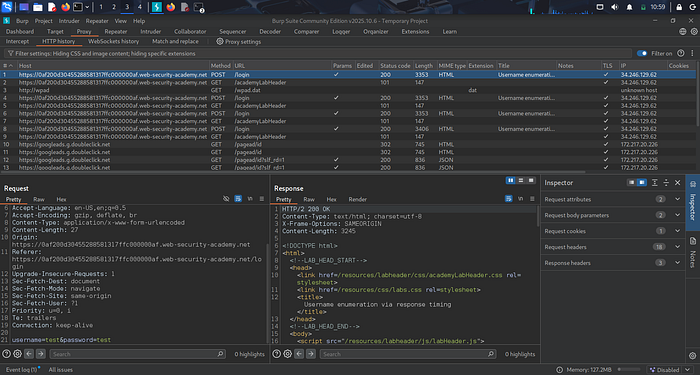The width and height of the screenshot is (700, 375).
Task: Go to previous Request search match
Action: click(29, 354)
